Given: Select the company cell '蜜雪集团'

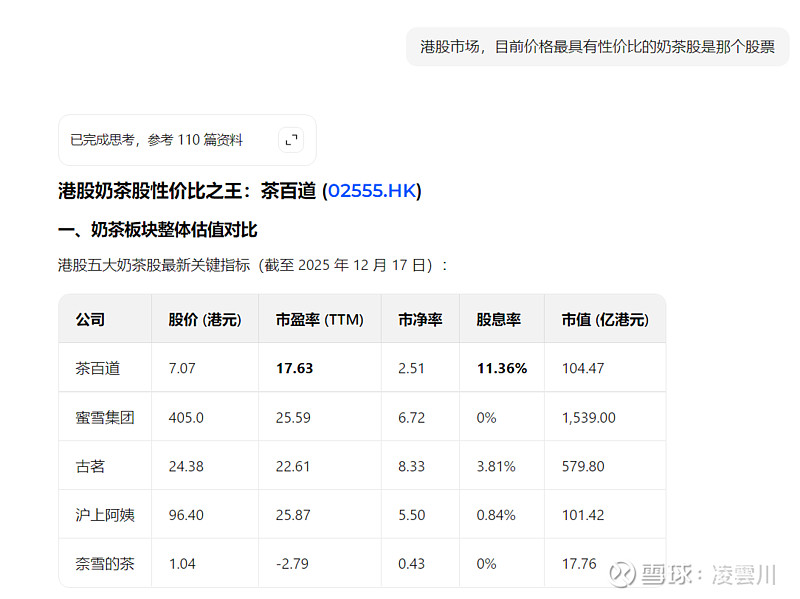Looking at the screenshot, I should [x=105, y=418].
